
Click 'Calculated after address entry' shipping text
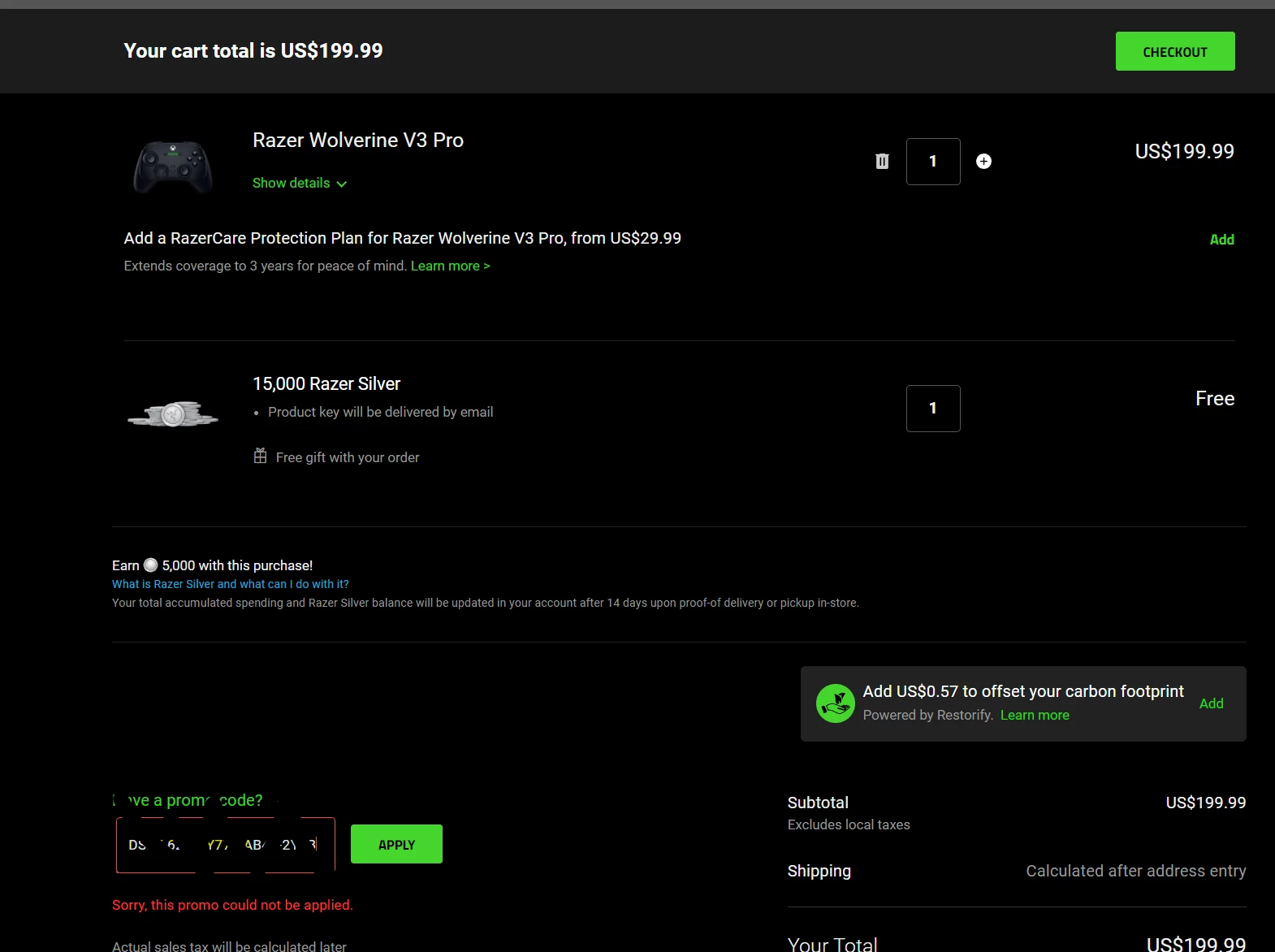pos(1136,871)
